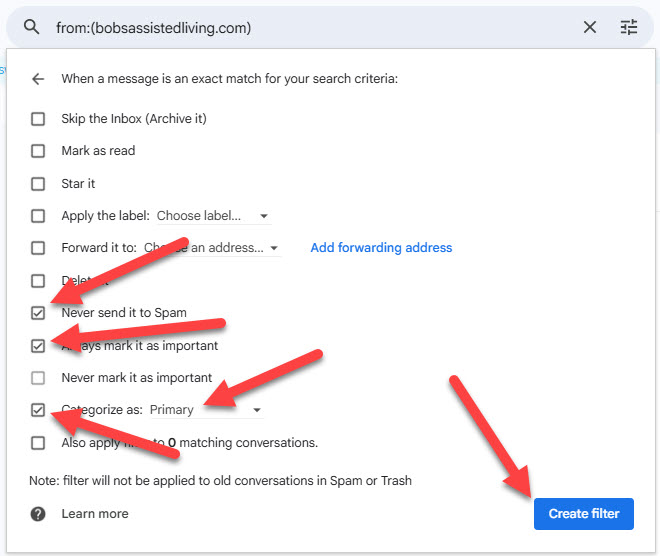This screenshot has width=660, height=556.
Task: Click into the search query field
Action: click(x=300, y=27)
